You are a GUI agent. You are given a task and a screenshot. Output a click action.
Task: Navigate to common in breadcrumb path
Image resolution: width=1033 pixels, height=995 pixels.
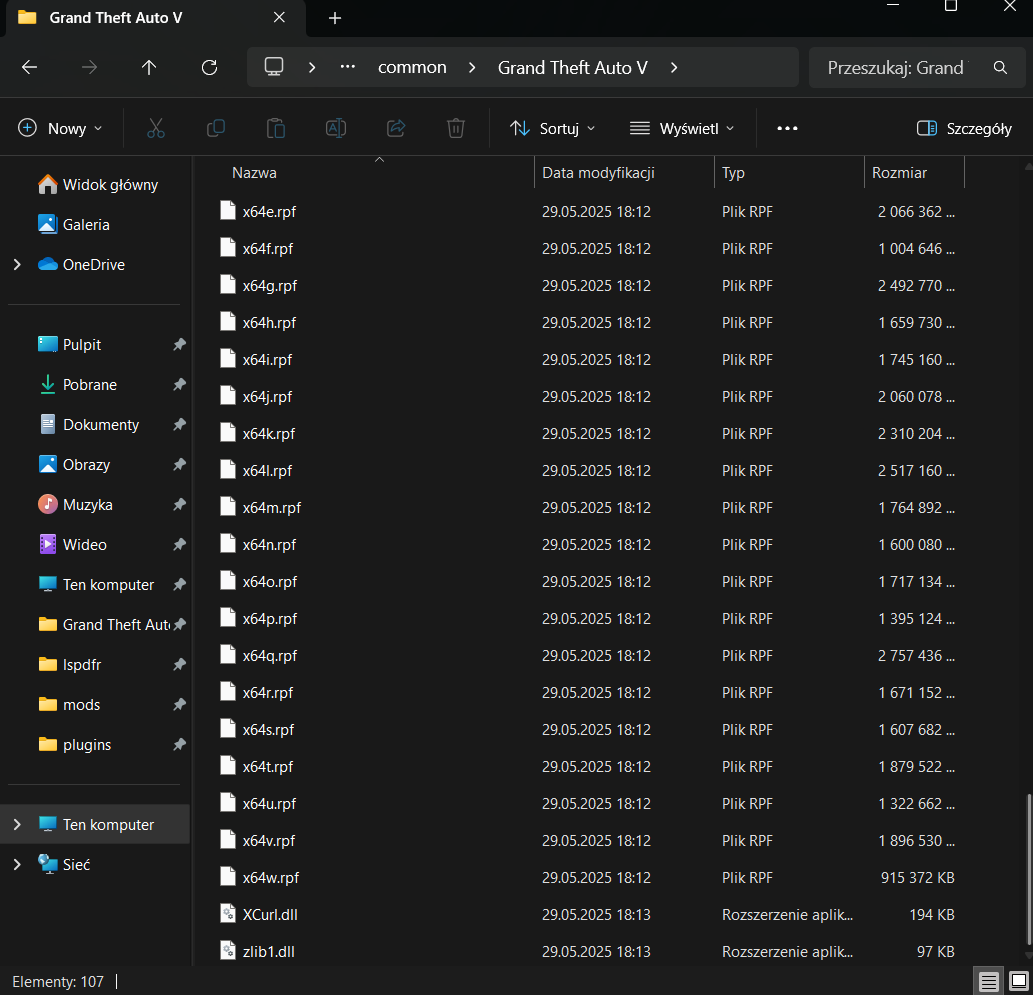[x=412, y=68]
